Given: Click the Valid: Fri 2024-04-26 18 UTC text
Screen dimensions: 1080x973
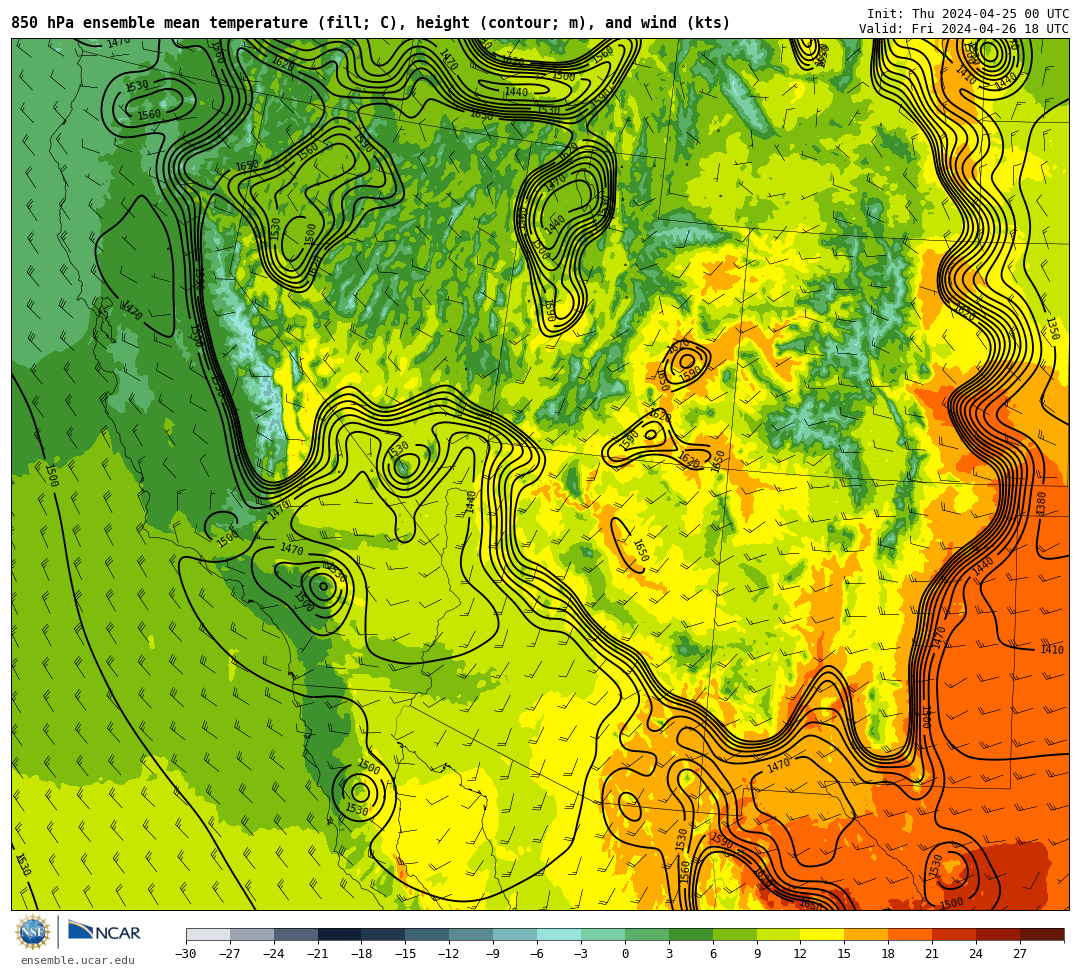Looking at the screenshot, I should point(964,29).
